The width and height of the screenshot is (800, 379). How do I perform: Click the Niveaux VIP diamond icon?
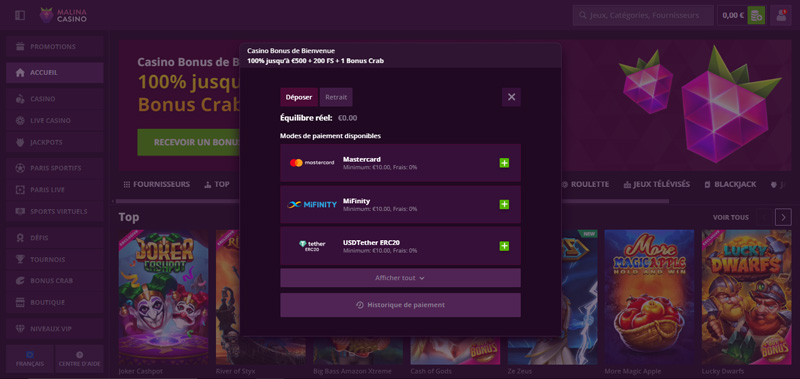tap(20, 329)
